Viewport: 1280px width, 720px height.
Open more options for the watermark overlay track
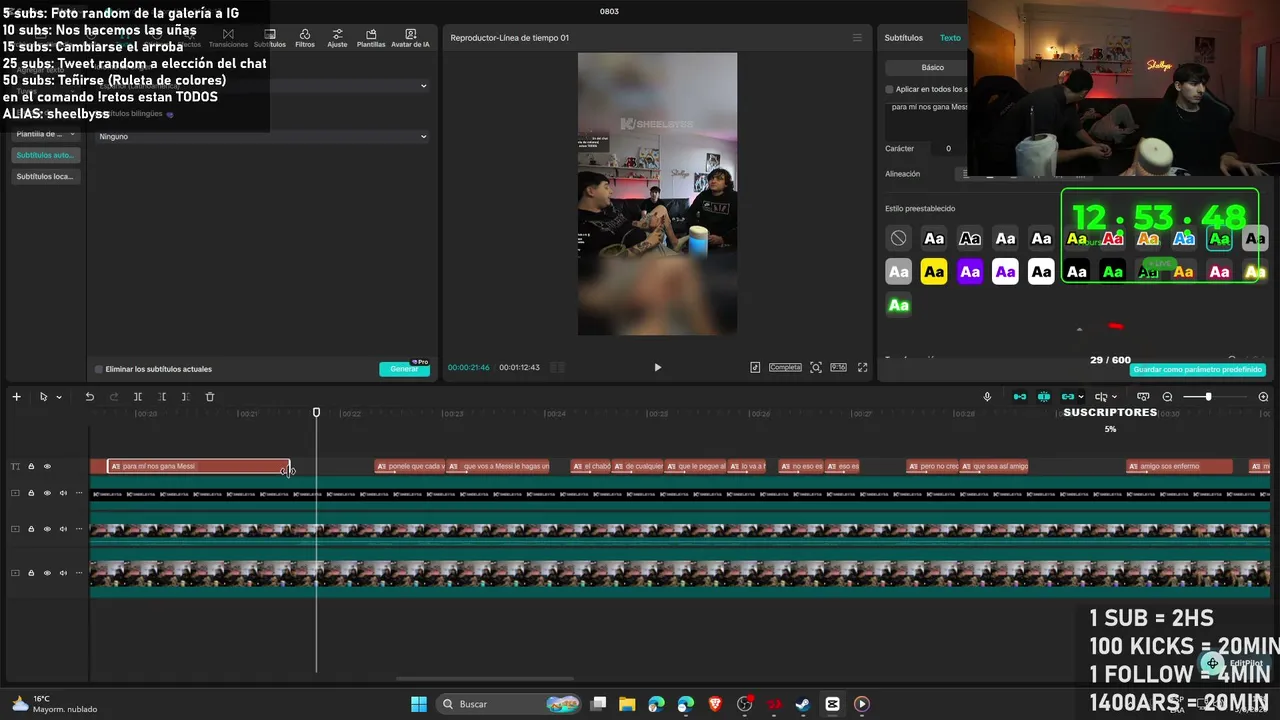(x=79, y=493)
